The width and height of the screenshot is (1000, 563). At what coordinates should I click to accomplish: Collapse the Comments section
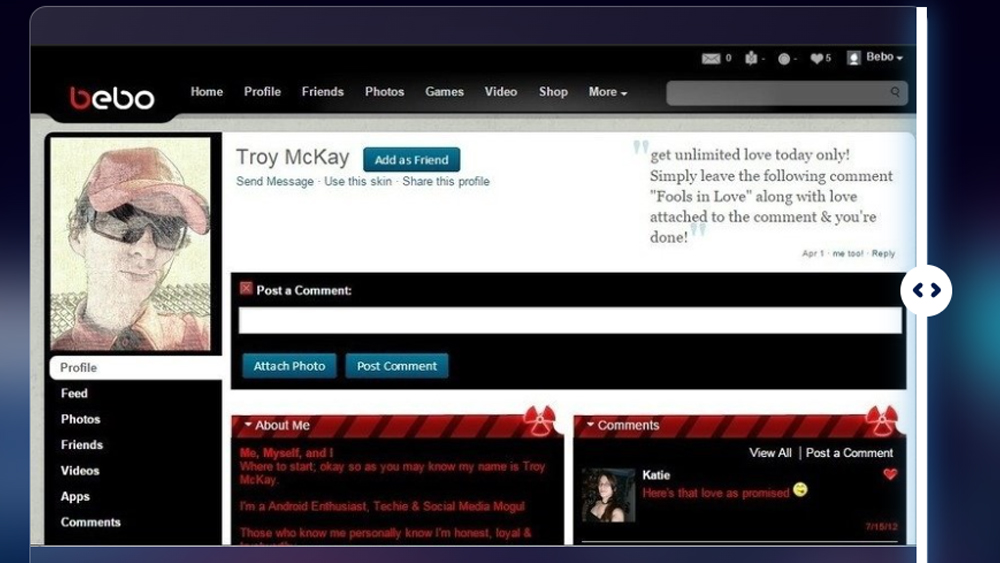(x=591, y=425)
